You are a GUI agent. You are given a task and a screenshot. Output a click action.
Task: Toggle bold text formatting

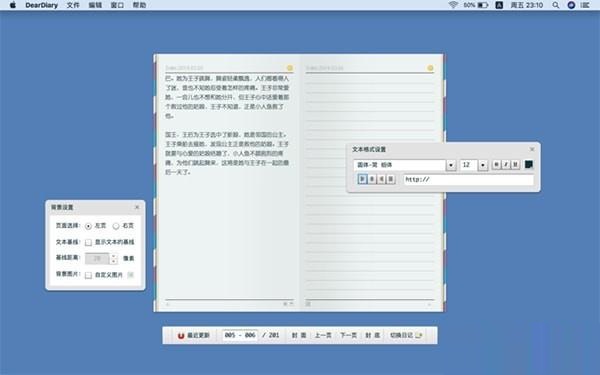[496, 165]
